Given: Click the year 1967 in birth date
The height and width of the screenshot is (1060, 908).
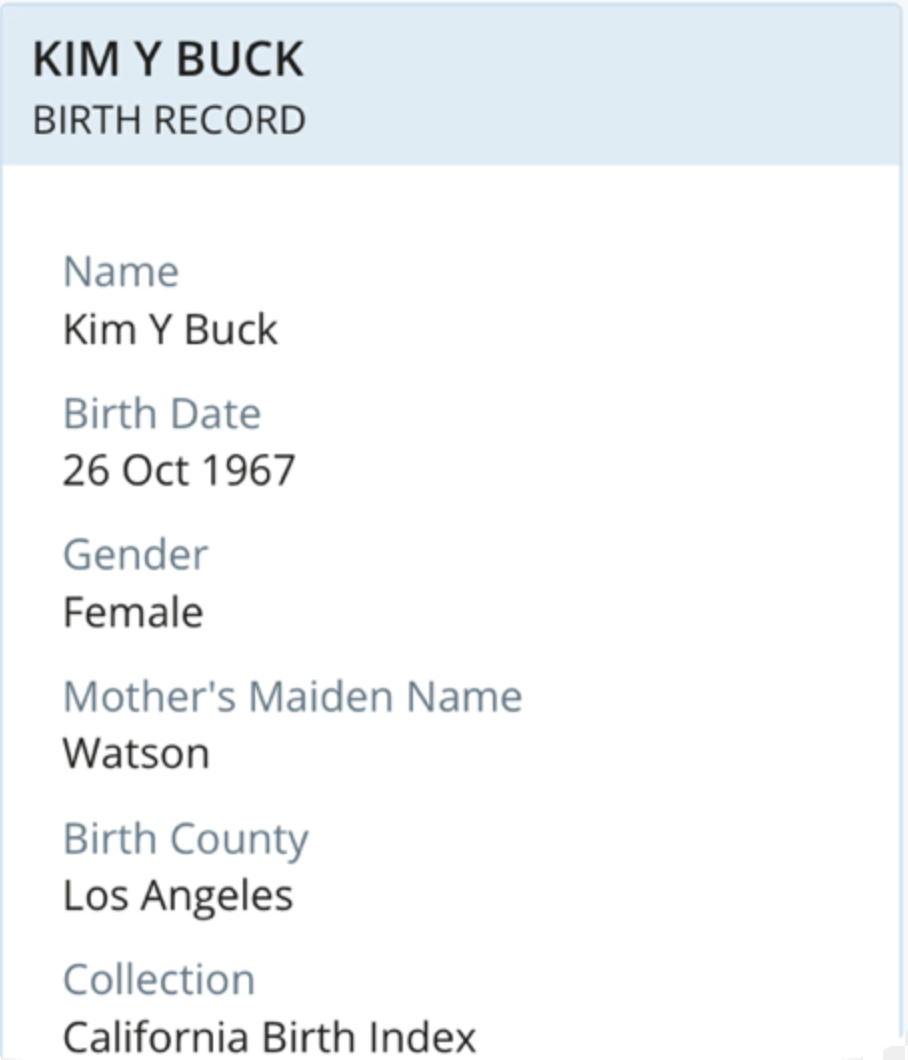Looking at the screenshot, I should click(248, 471).
